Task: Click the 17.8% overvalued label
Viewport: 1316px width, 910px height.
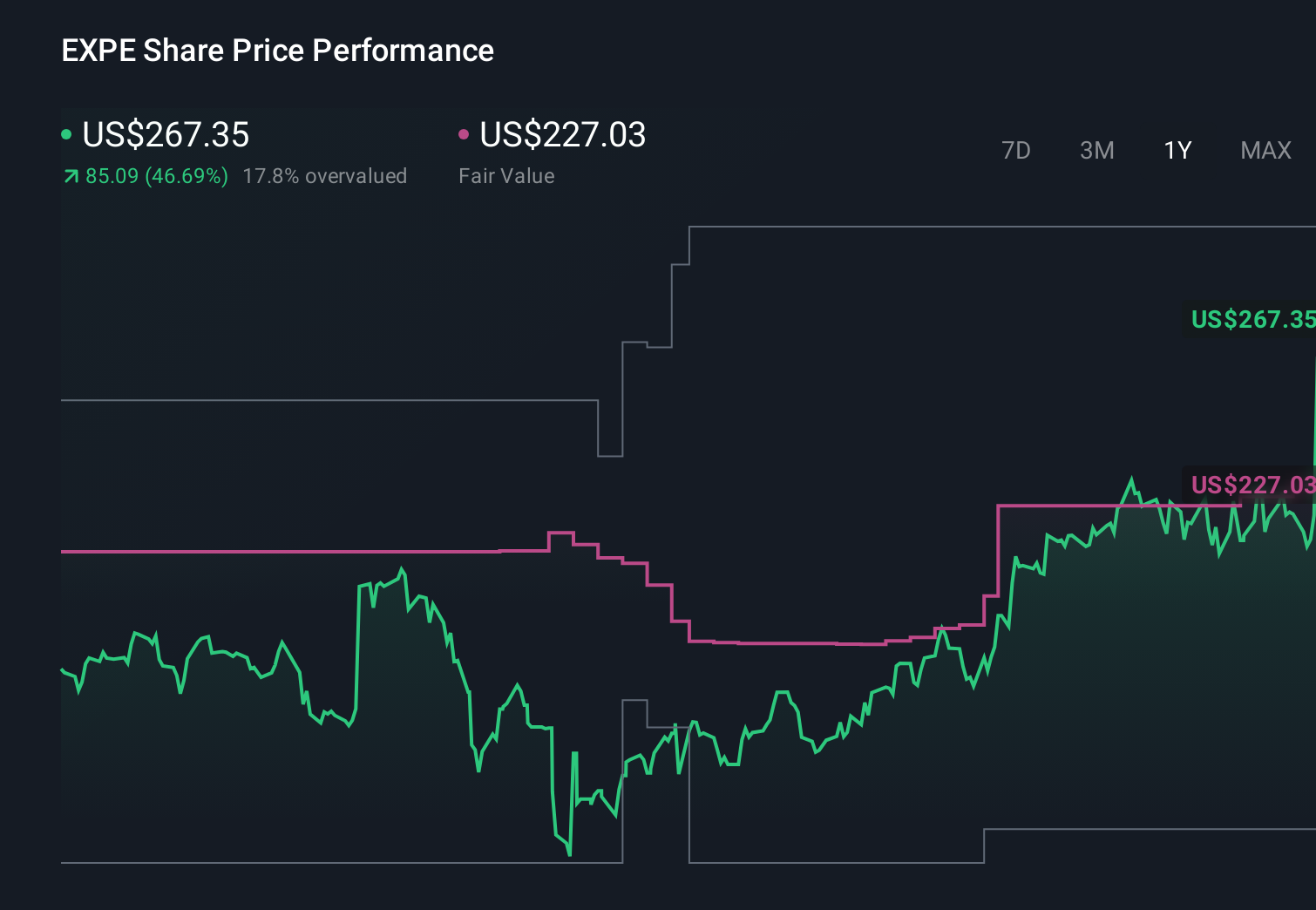Action: point(326,176)
